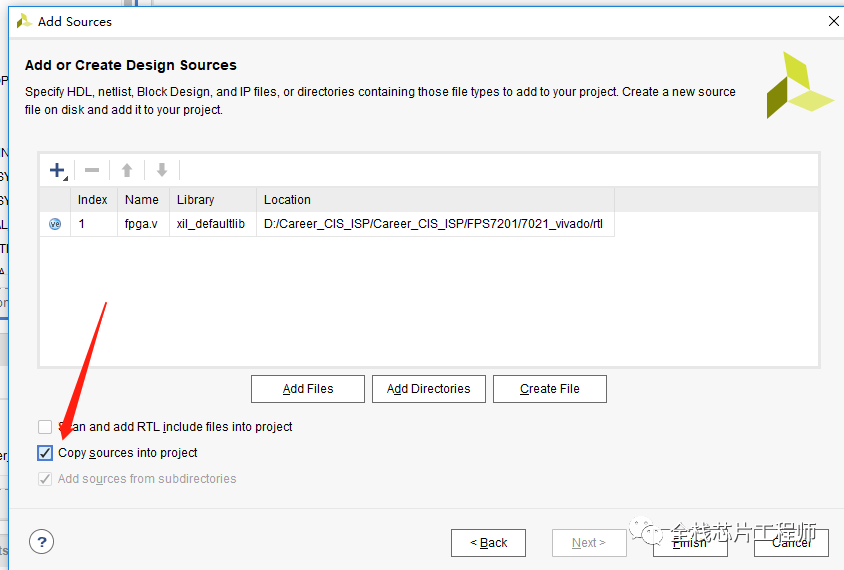Click the move-down arrow icon
This screenshot has height=570, width=844.
tap(162, 170)
